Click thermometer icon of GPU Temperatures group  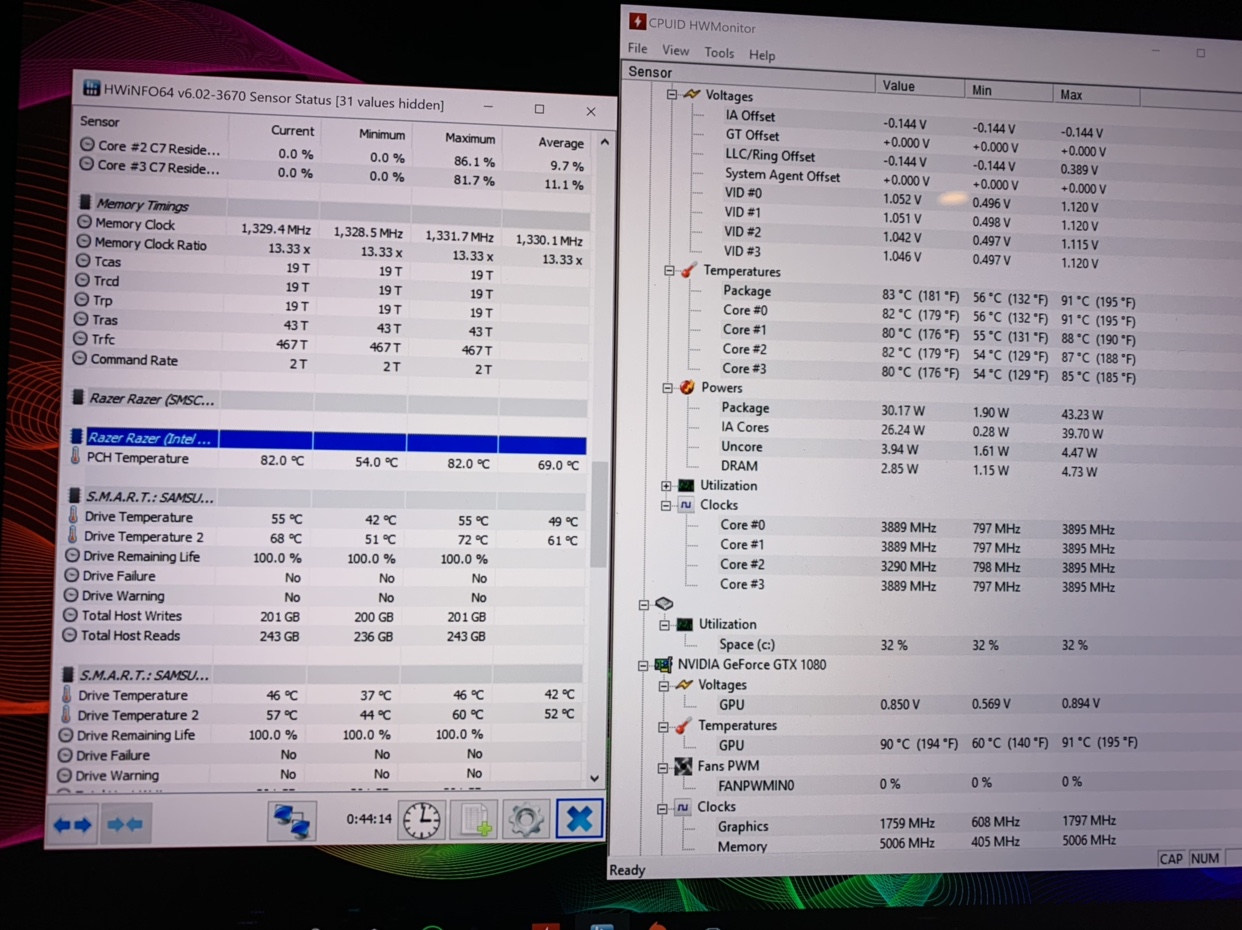click(x=683, y=725)
